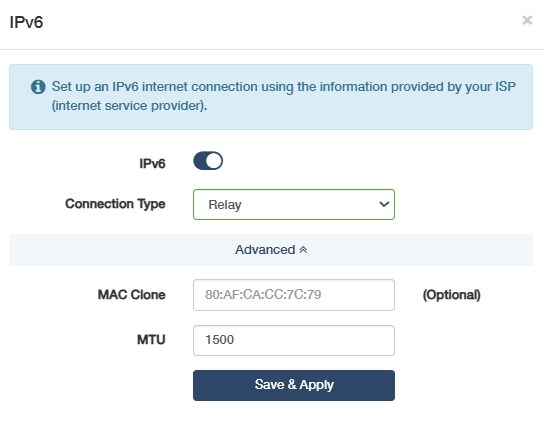Open the Connection Type dropdown

pyautogui.click(x=294, y=204)
